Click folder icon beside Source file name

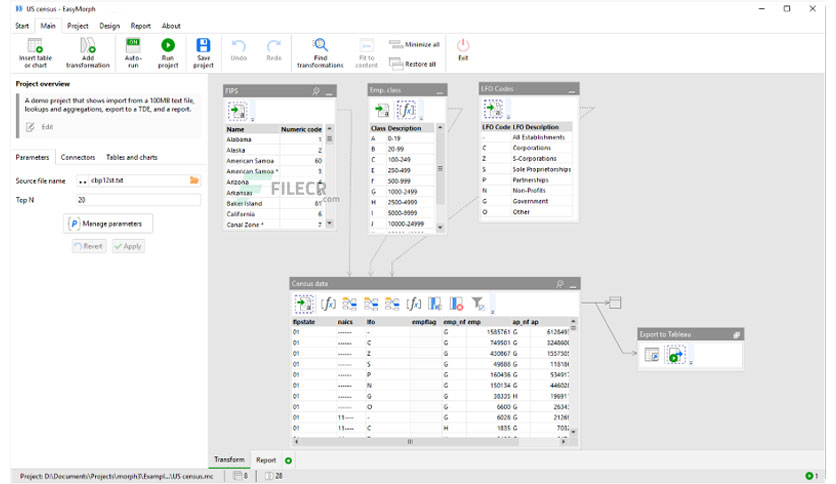point(194,181)
